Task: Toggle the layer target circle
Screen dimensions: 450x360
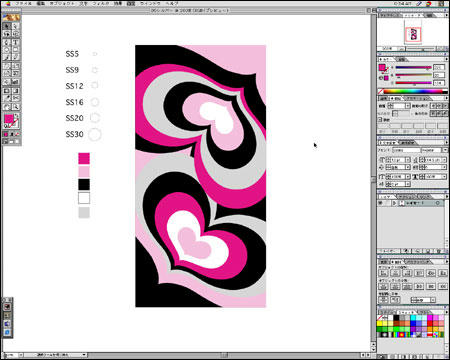Action: tap(438, 203)
